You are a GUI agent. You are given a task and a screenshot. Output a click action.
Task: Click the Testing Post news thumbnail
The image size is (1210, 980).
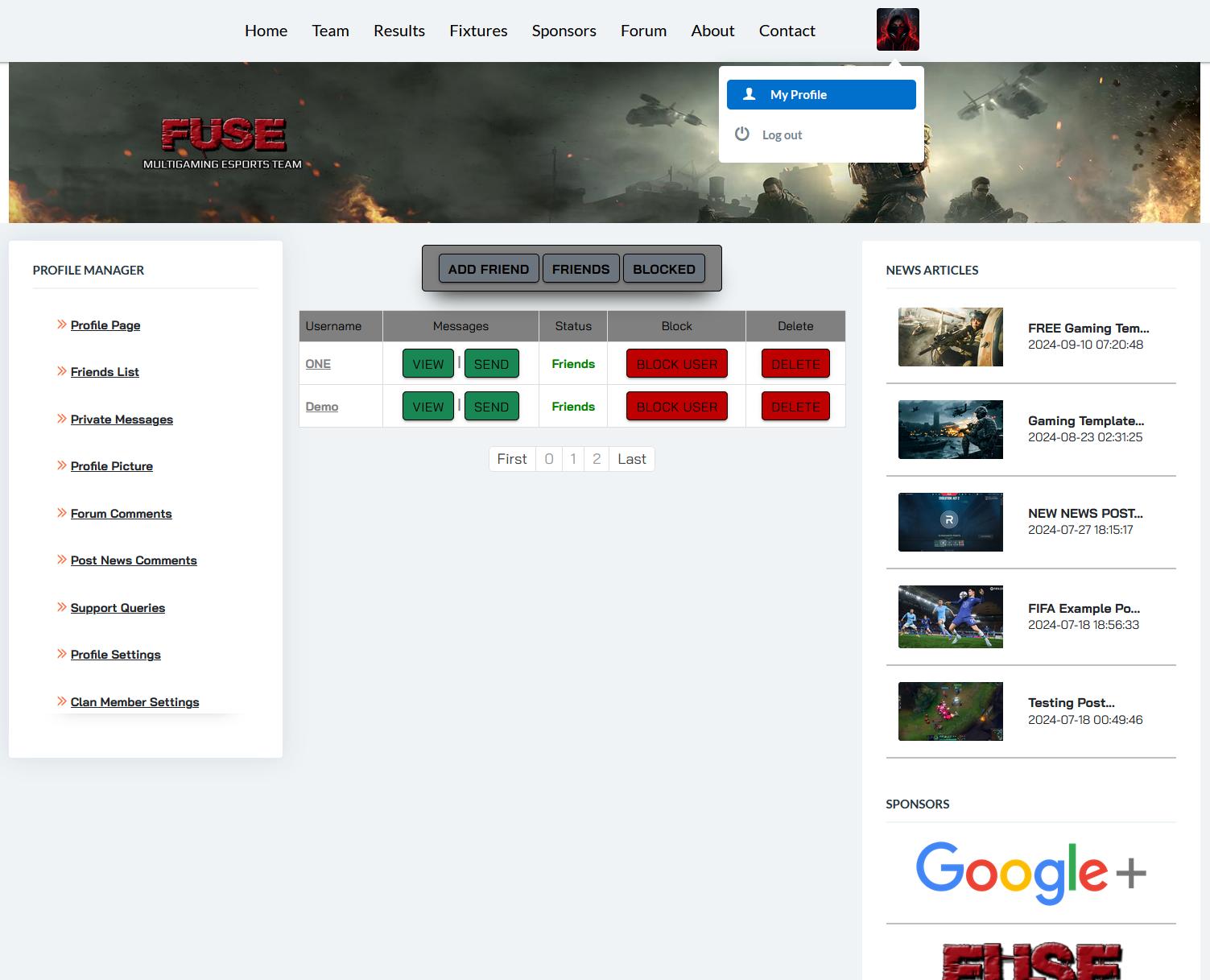[x=950, y=712]
